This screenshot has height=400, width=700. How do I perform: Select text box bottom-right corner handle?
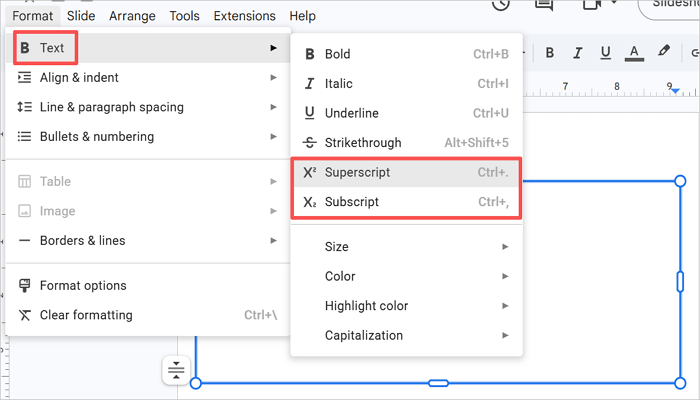[680, 383]
